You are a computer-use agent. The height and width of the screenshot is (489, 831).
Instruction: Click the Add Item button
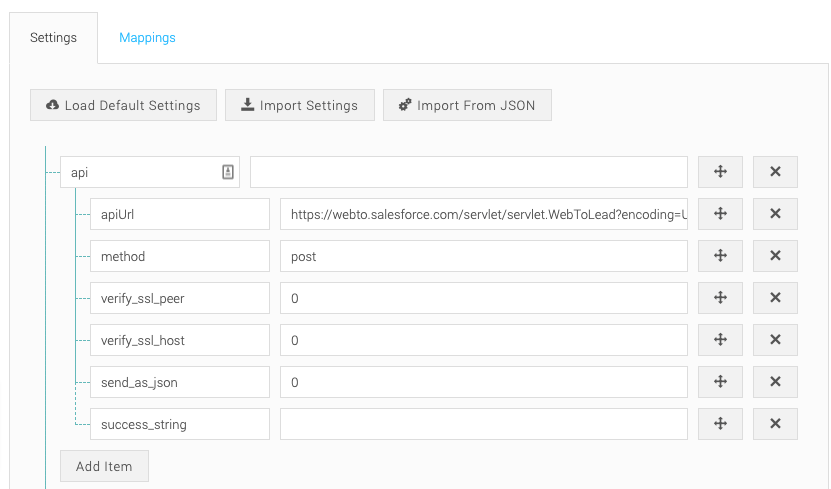pyautogui.click(x=104, y=466)
